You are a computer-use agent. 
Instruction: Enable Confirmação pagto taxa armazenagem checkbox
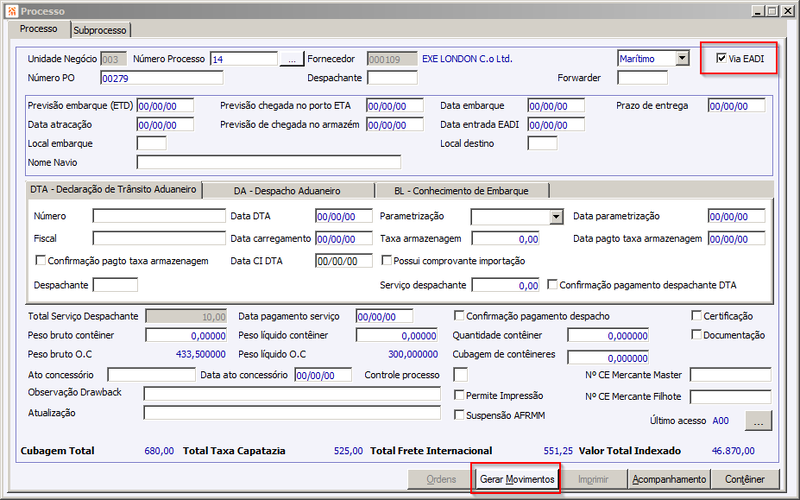(x=40, y=261)
